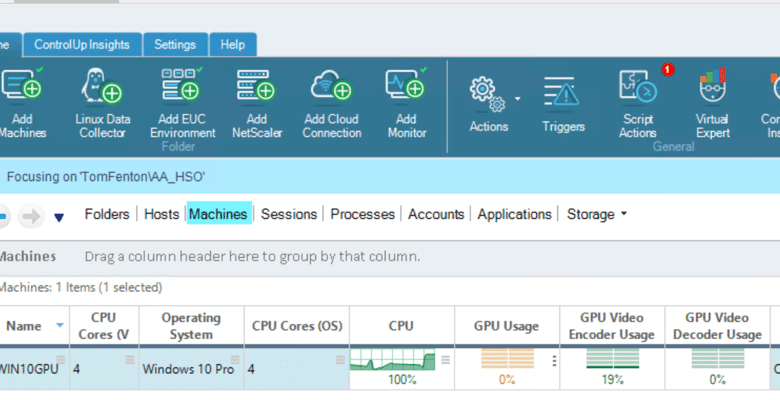
Task: Switch to the Sessions view
Action: tap(289, 214)
